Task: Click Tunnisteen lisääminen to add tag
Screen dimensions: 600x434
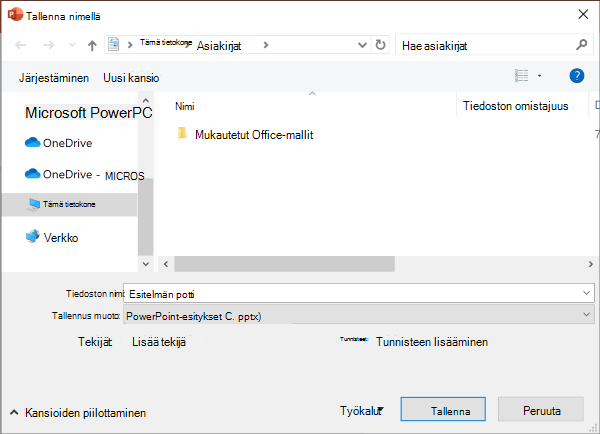Action: 432,342
